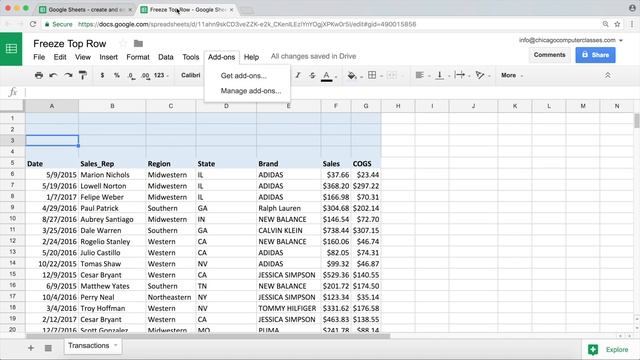The width and height of the screenshot is (640, 360).
Task: Select the TOMMY HILFIGER cell
Action: pyautogui.click(x=289, y=308)
